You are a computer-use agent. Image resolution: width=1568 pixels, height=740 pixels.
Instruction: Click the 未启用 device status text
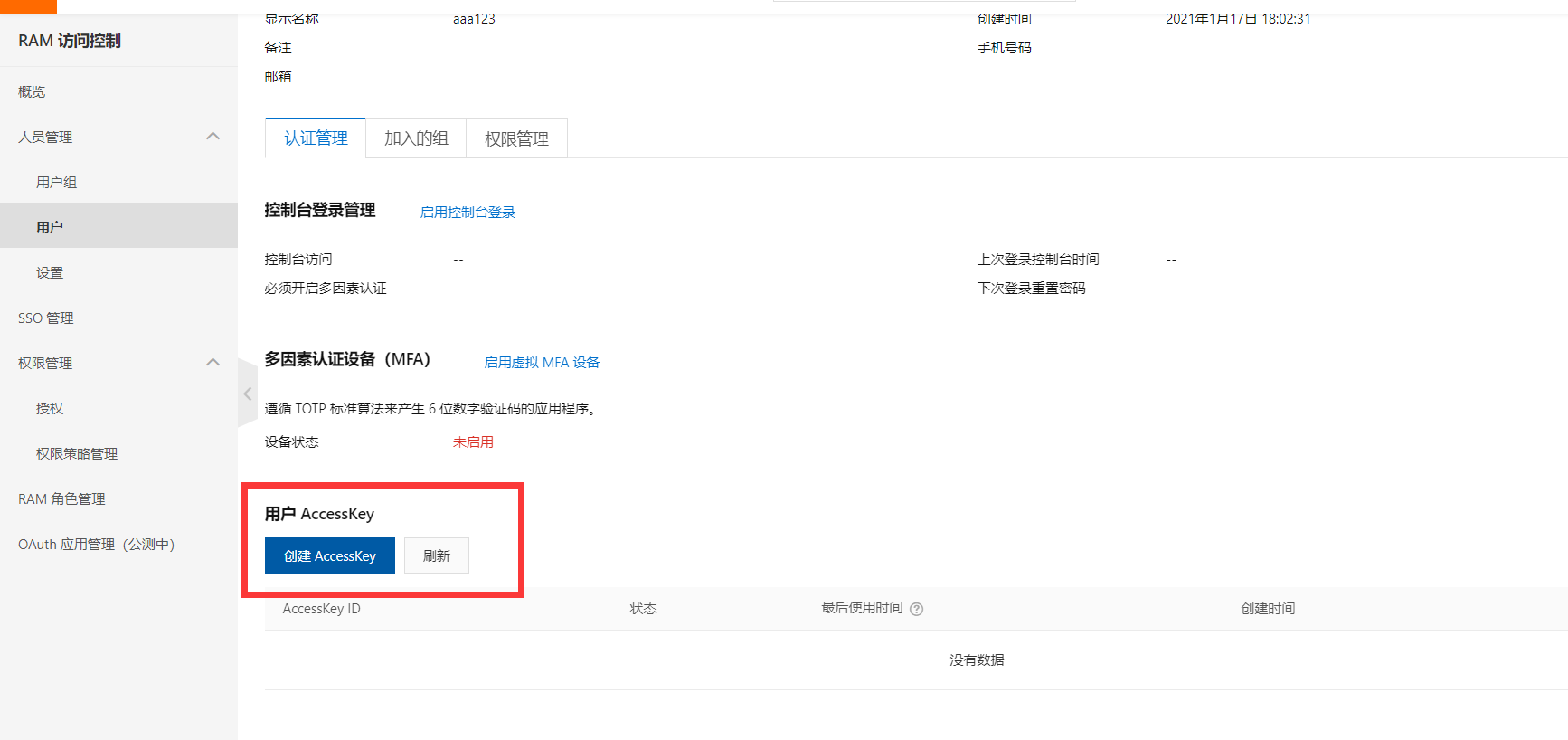pyautogui.click(x=473, y=442)
